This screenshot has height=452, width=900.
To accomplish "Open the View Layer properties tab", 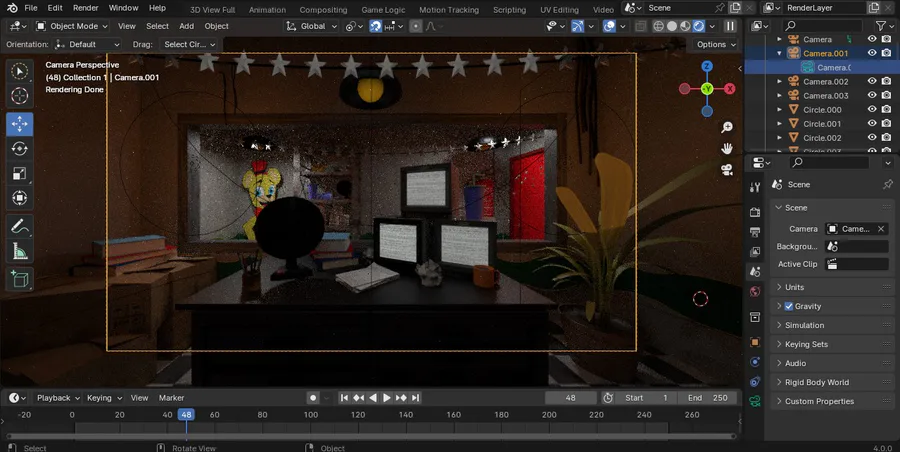I will click(755, 252).
